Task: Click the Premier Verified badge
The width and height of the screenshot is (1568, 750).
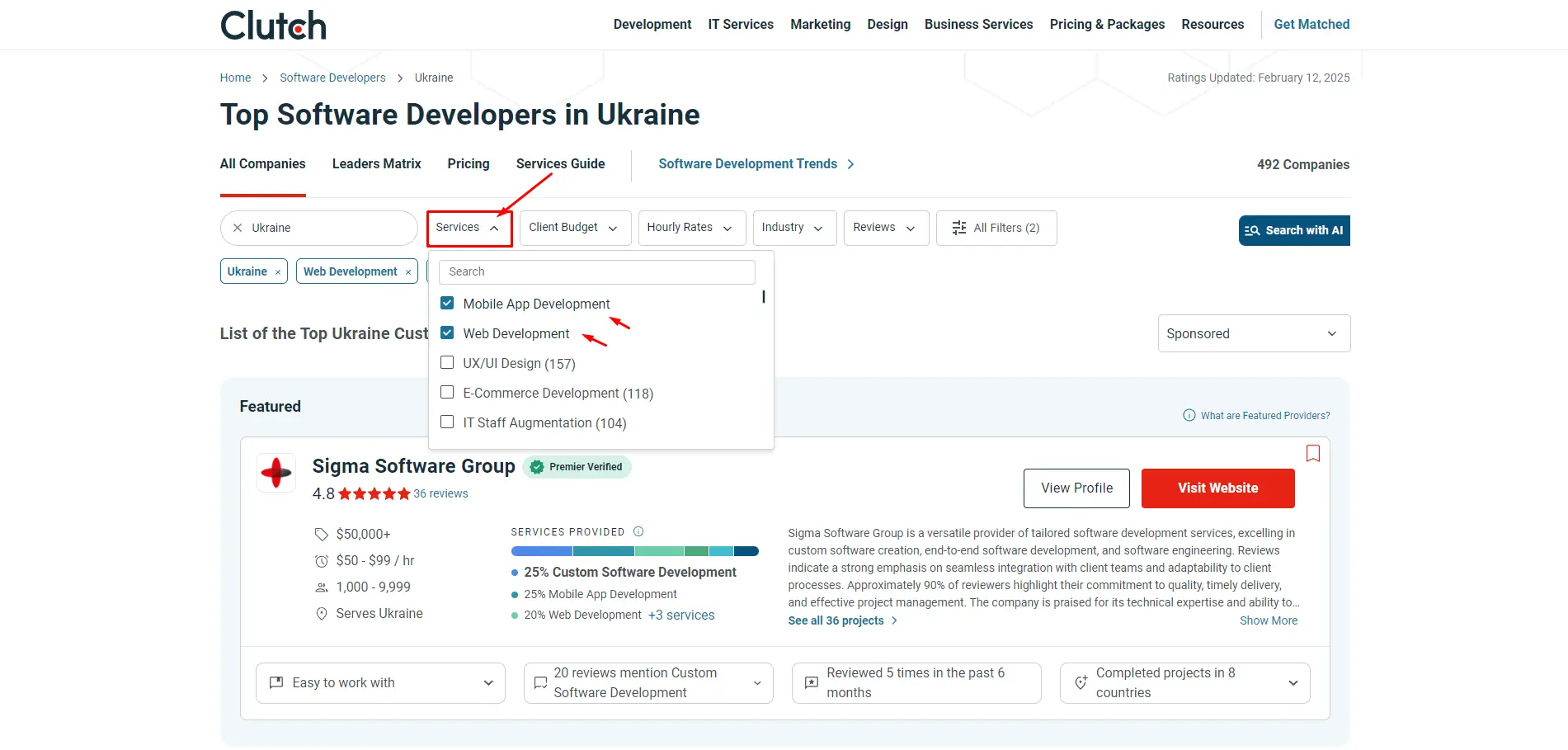Action: 577,467
